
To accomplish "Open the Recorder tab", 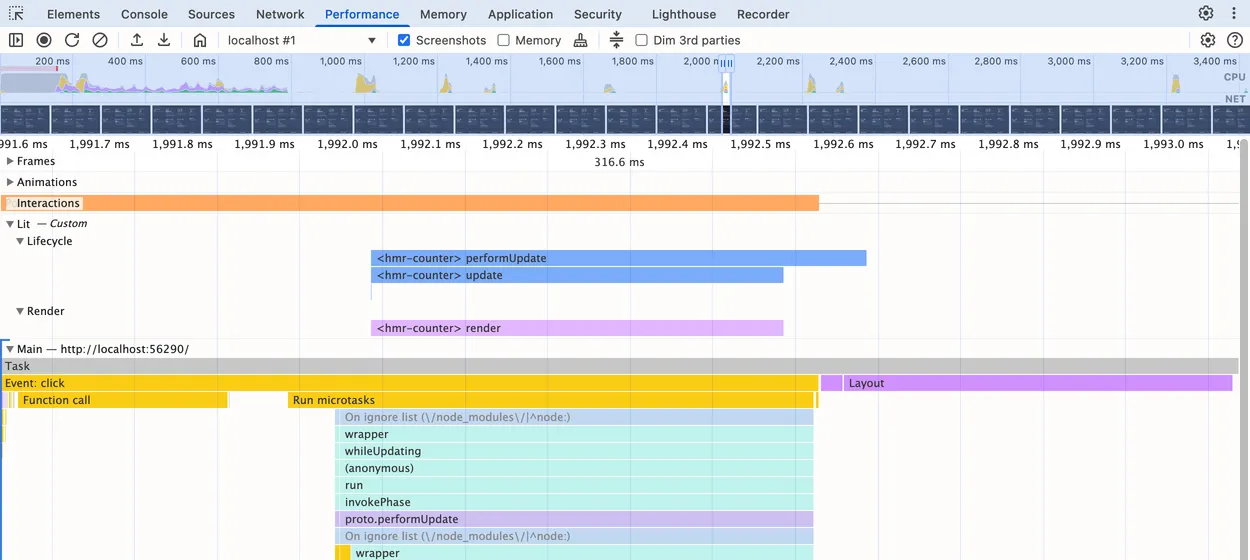I will click(763, 14).
